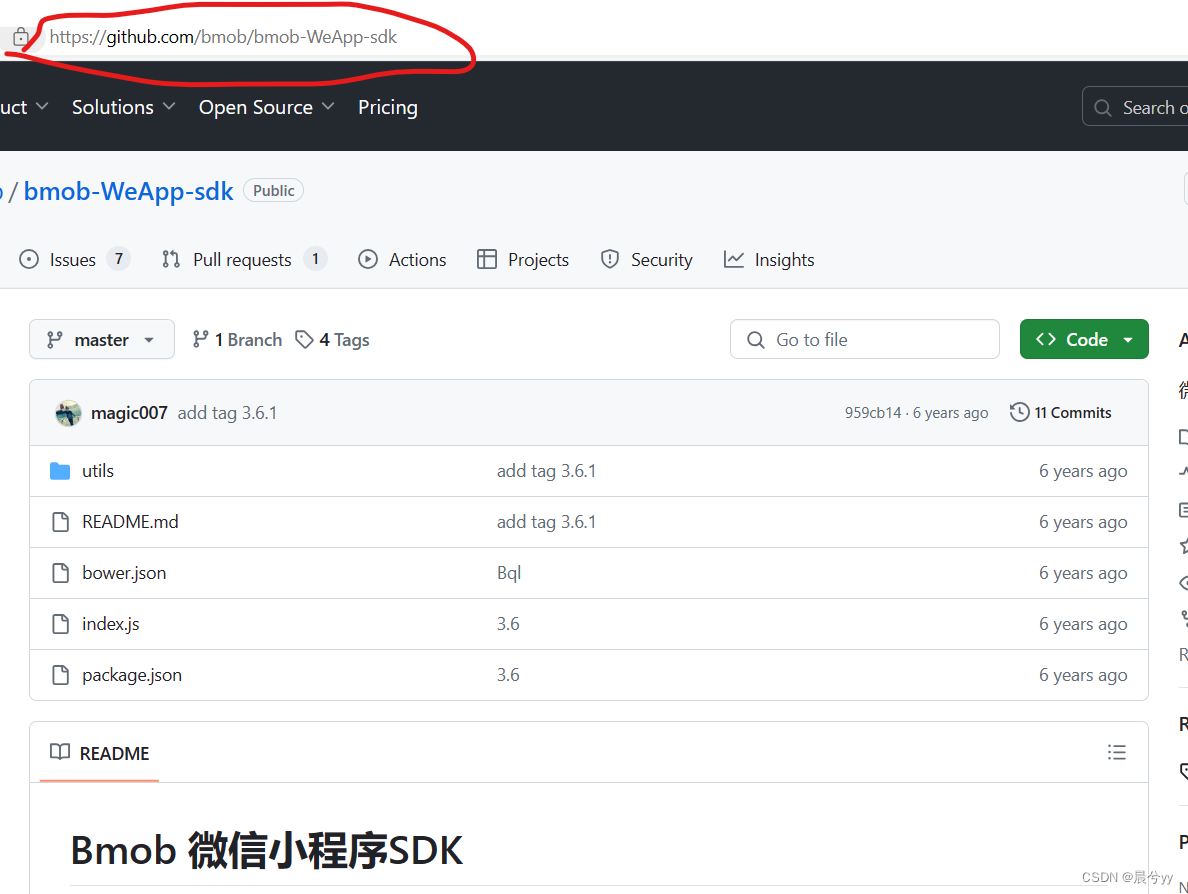Open the bower.json file
Image resolution: width=1188 pixels, height=894 pixels.
click(124, 573)
